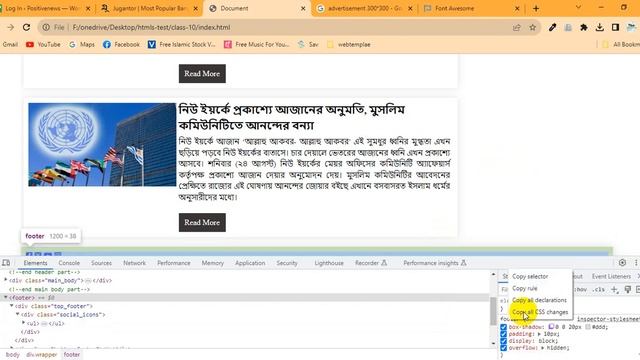Open the inspector-stylesheet source link
The width and height of the screenshot is (640, 360).
pos(608,319)
